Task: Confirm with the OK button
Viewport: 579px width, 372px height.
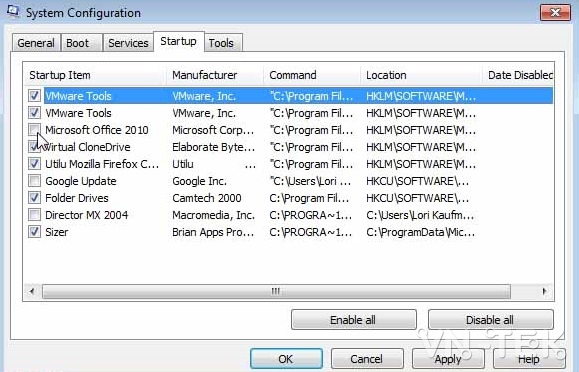Action: click(286, 359)
